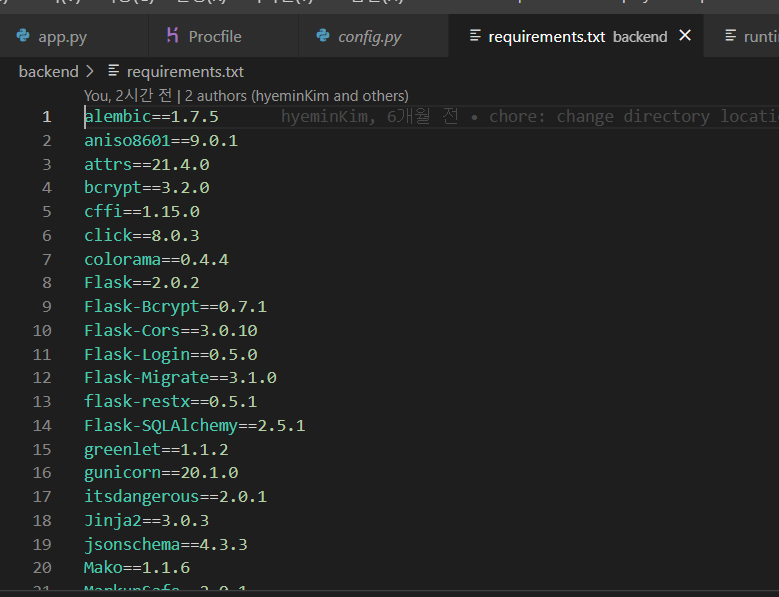Image resolution: width=779 pixels, height=597 pixels.
Task: Click the gunicorn==20.1.0 line
Action: click(161, 473)
